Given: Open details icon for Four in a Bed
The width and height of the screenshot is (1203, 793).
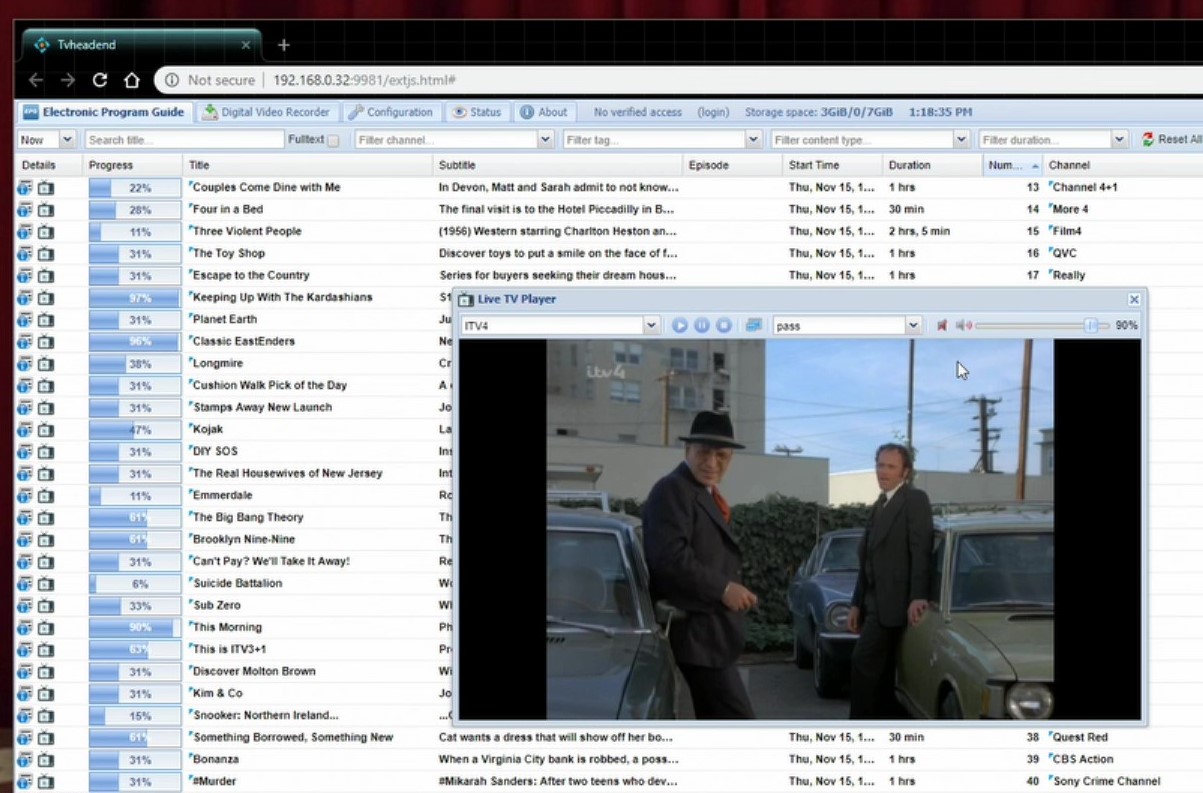Looking at the screenshot, I should point(25,209).
